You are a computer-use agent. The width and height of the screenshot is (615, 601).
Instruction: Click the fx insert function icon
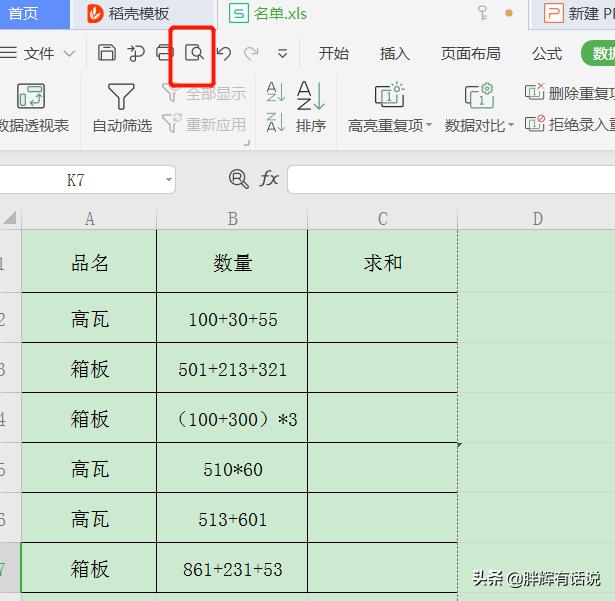[269, 179]
